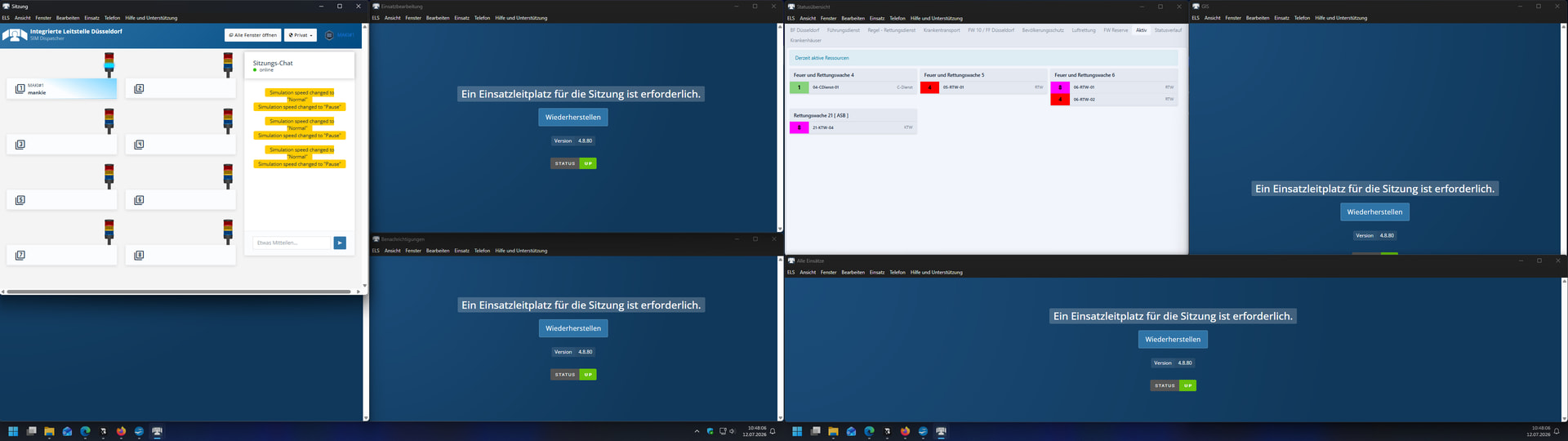This screenshot has width=1568, height=441.
Task: Click the Windows Start button on left monitor
Action: pos(13,431)
